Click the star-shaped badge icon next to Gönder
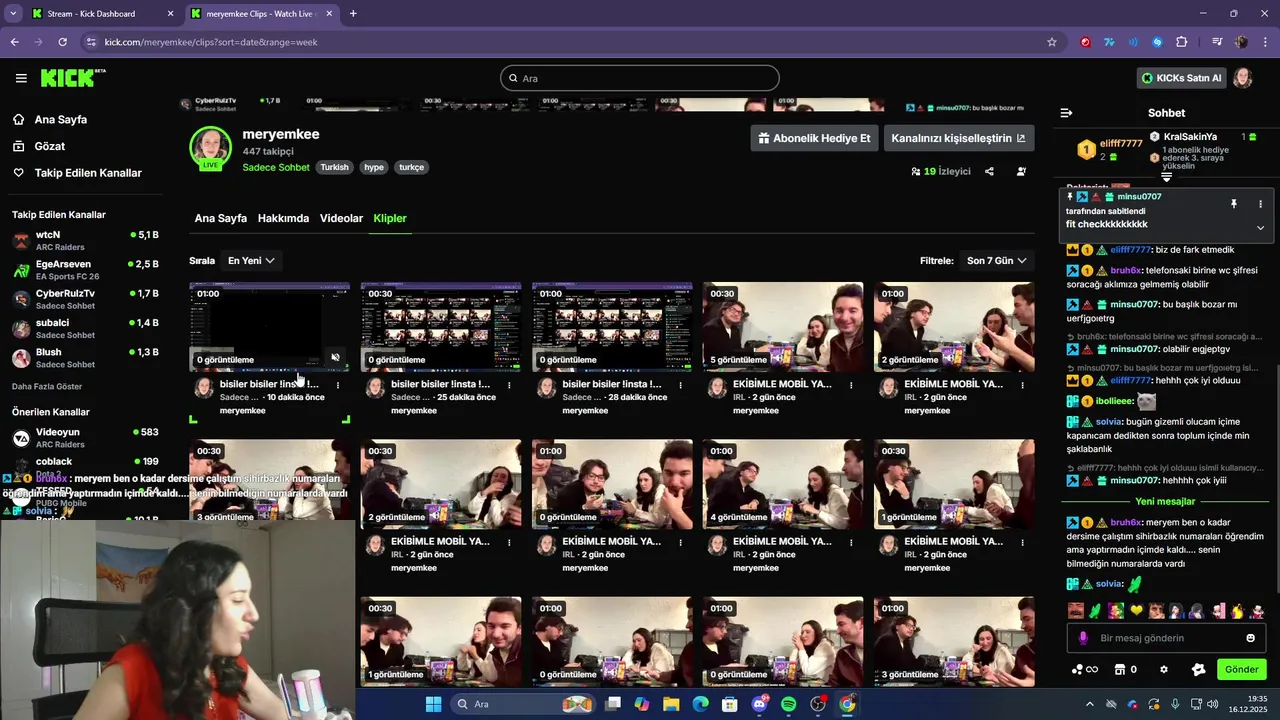Viewport: 1280px width, 720px height. [x=1199, y=669]
